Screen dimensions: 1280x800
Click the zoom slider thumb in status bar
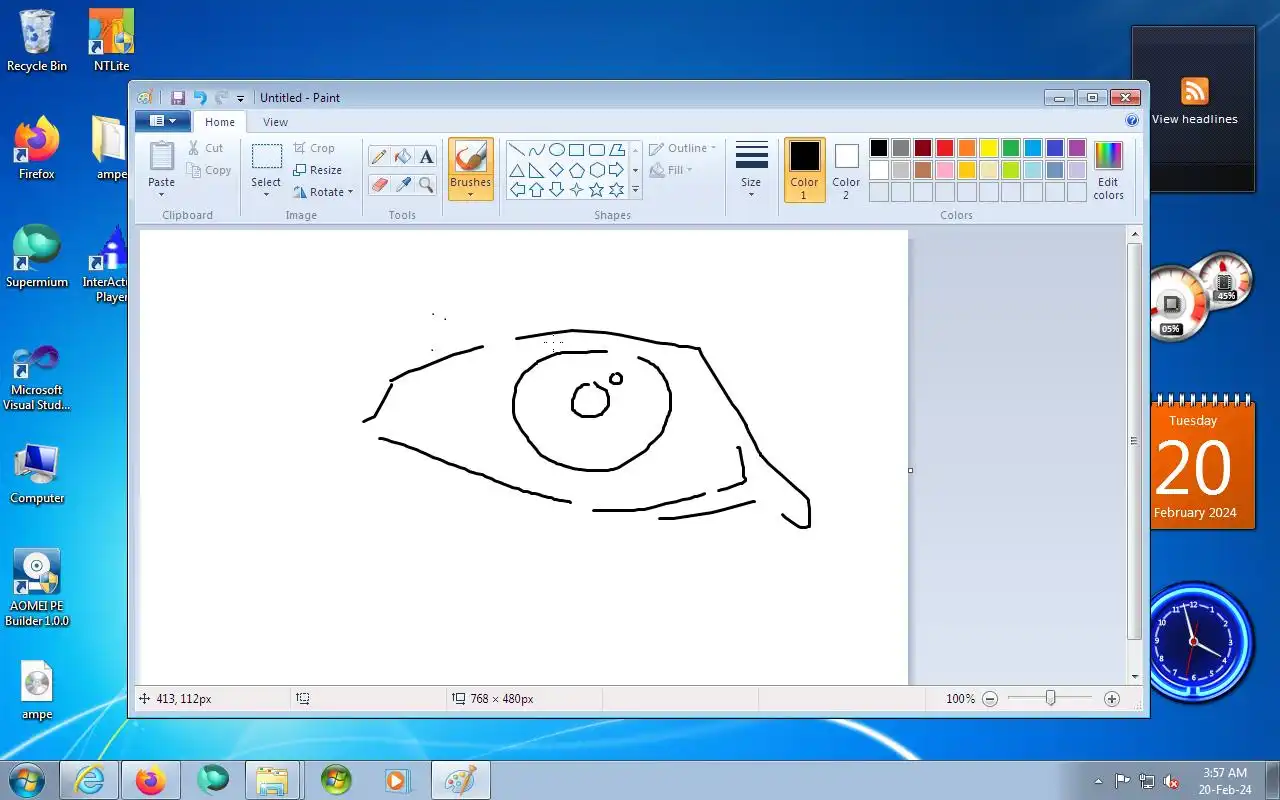1050,698
